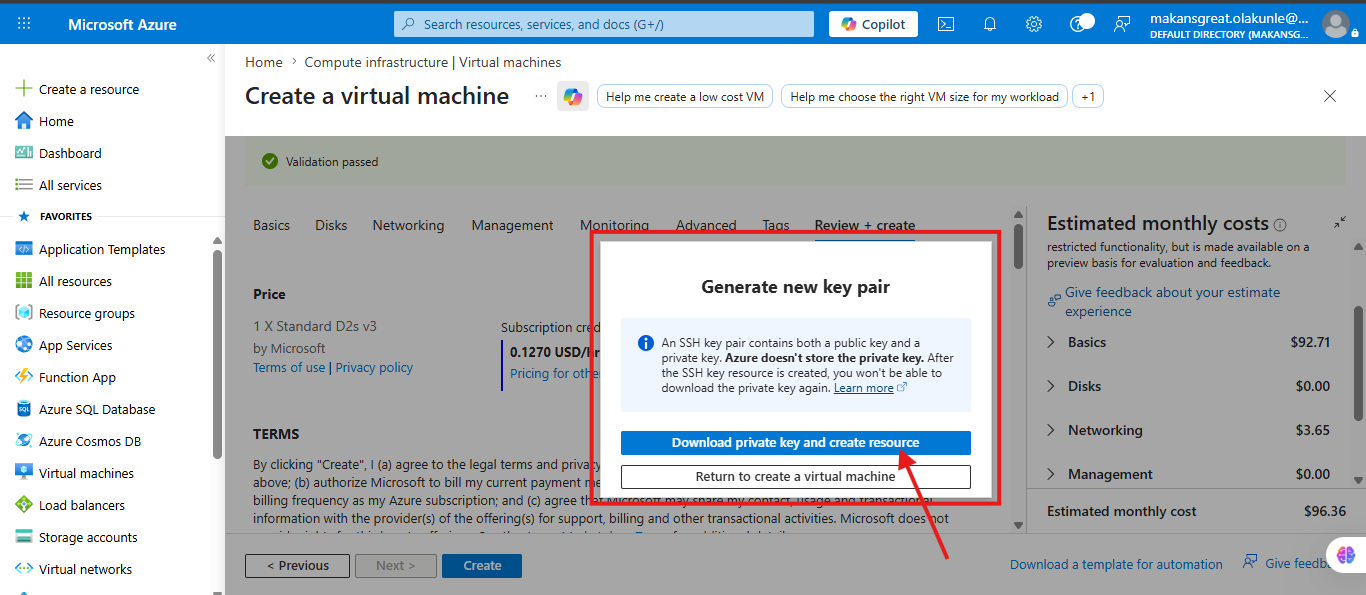Expand the Basics cost row
Screen dimensions: 1366x595
tap(1189, 342)
